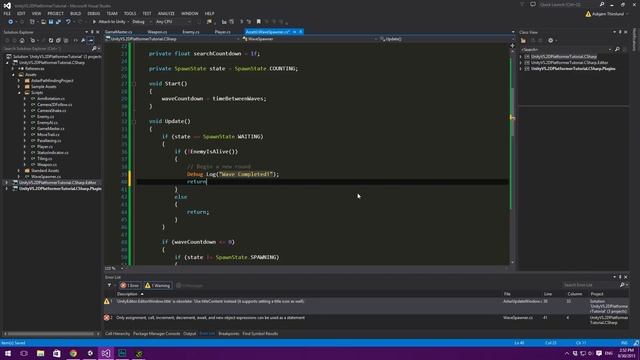Image resolution: width=640 pixels, height=360 pixels.
Task: Open the FILE menu
Action: click(x=7, y=13)
